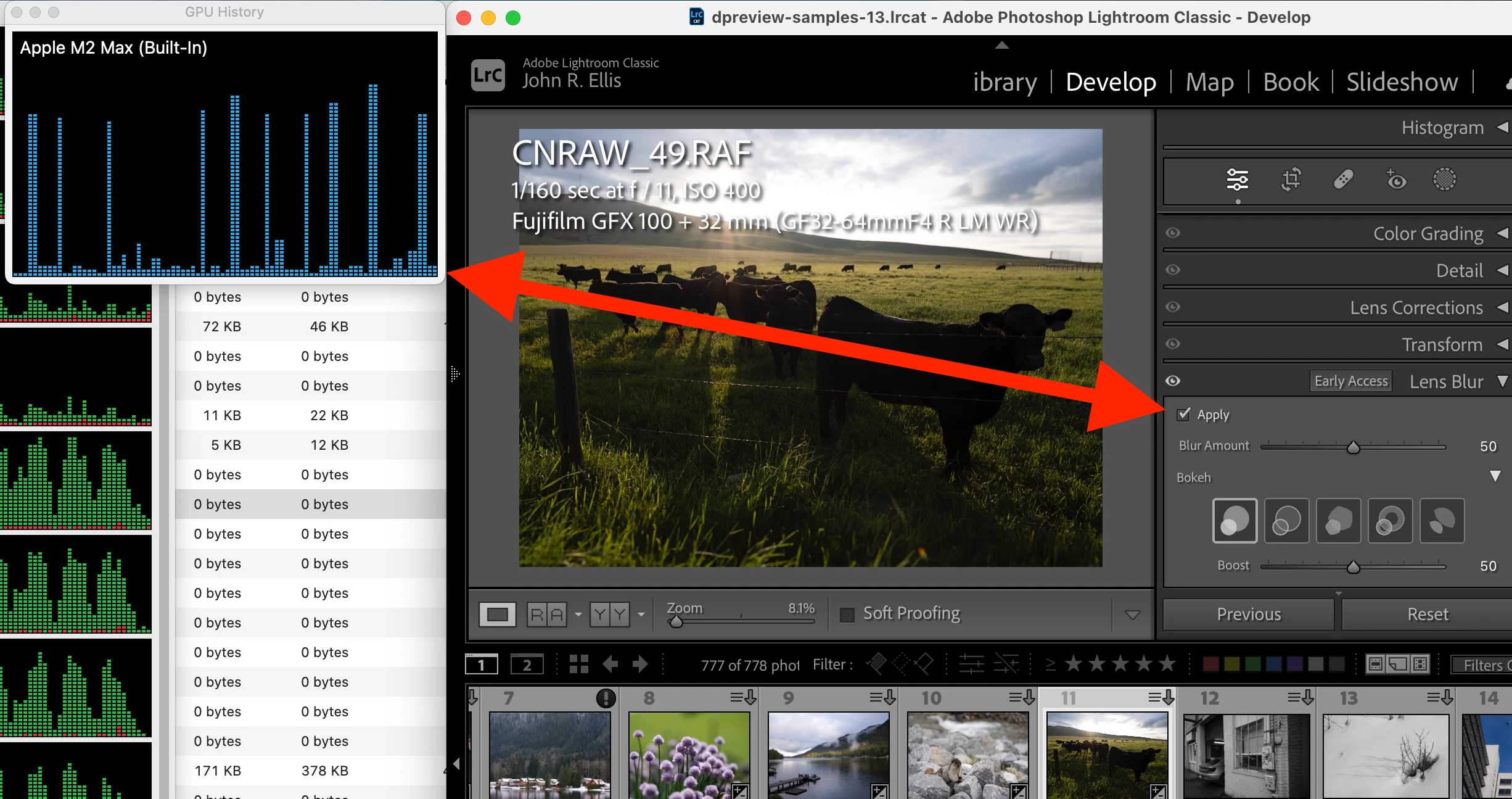Click the Previous button
Image resolution: width=1512 pixels, height=799 pixels.
[x=1249, y=615]
